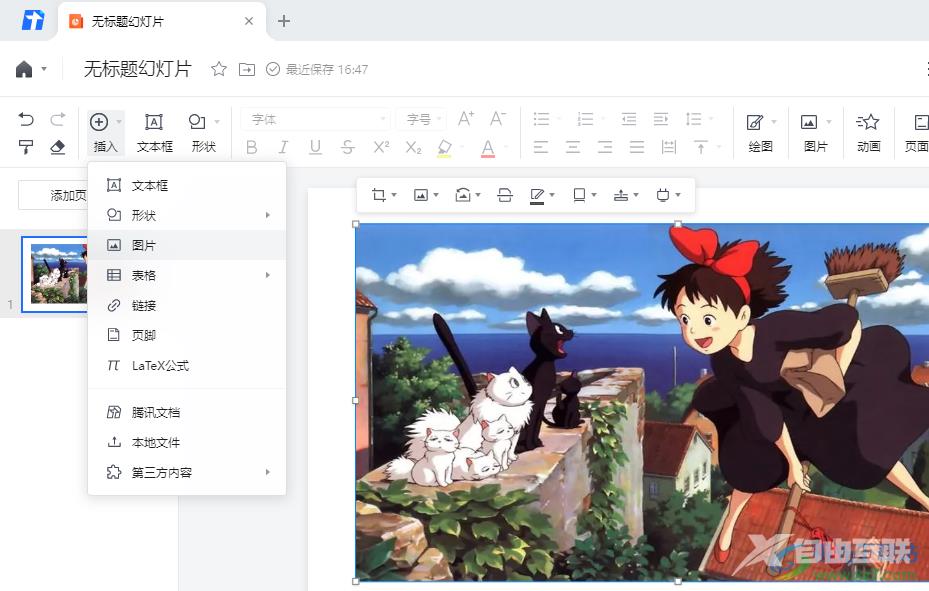Click the move to folder icon
Viewport: 929px width, 591px height.
247,69
